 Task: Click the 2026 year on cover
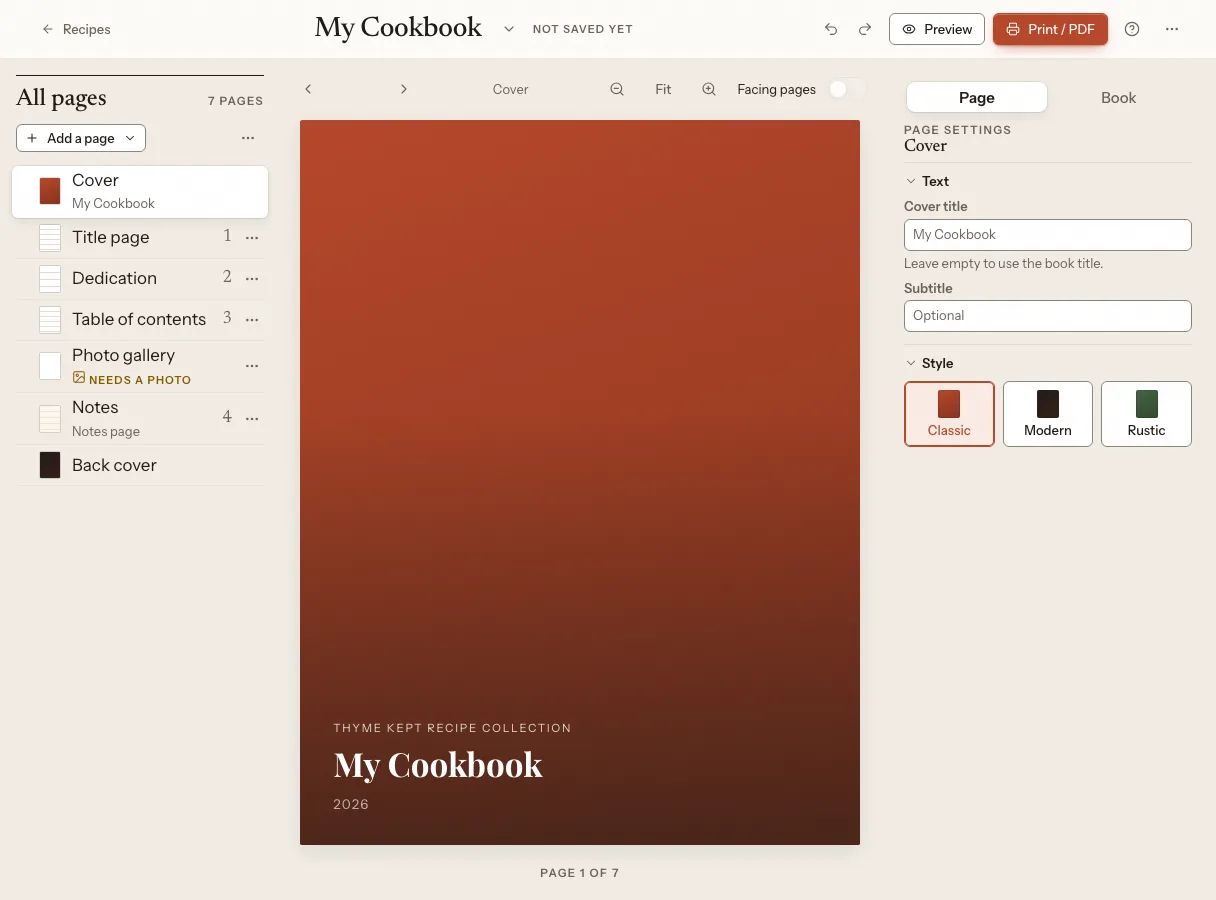[x=351, y=804]
